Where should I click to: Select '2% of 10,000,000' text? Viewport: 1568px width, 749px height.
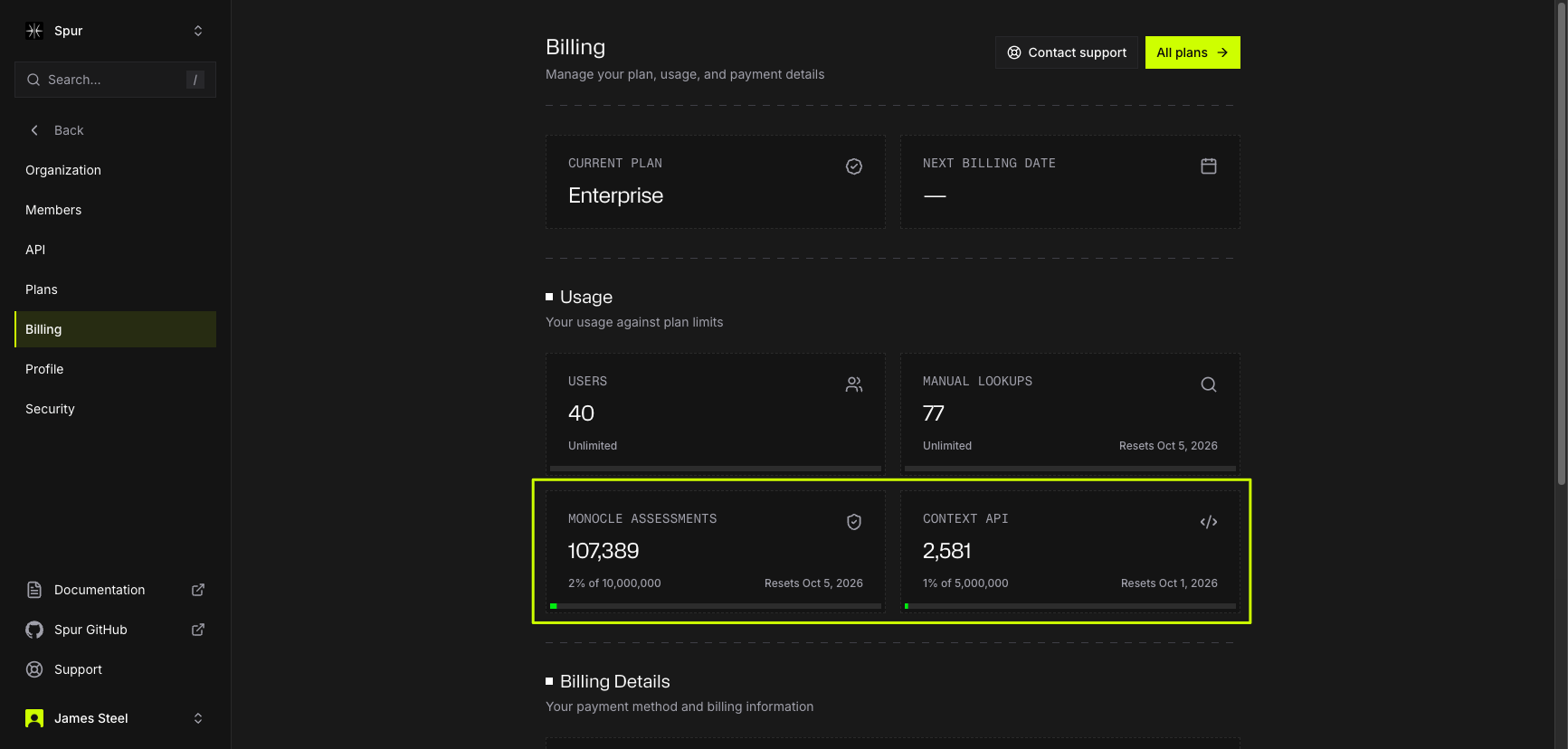[x=614, y=583]
